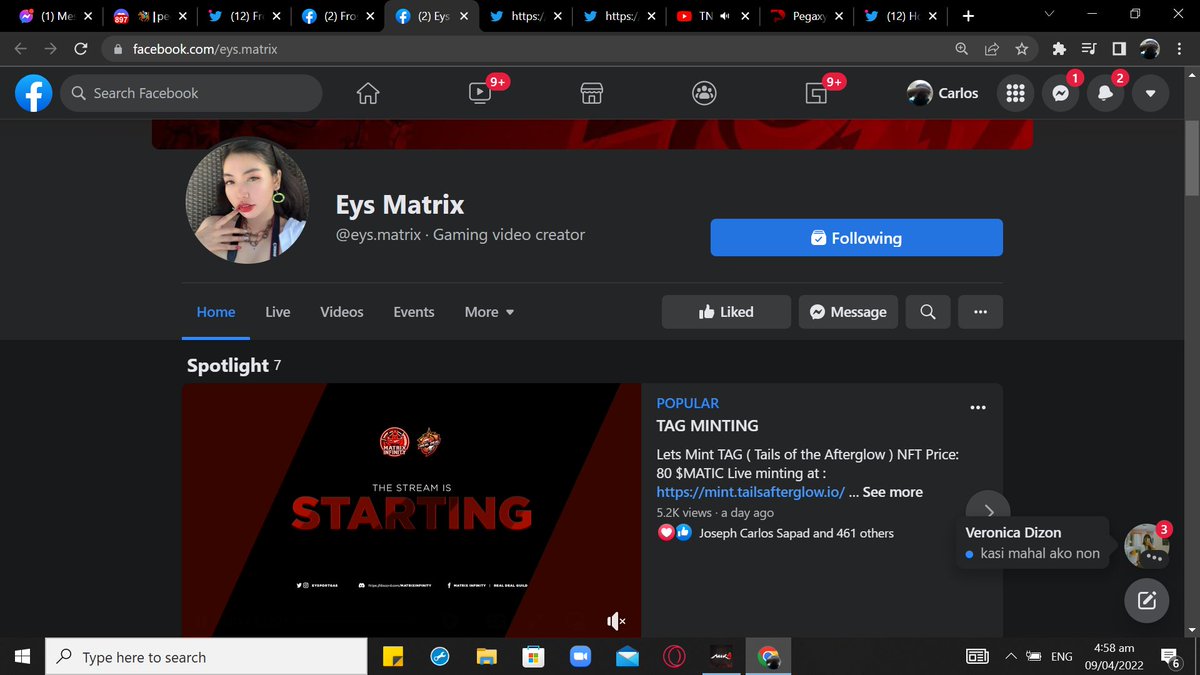Open Zoom from the taskbar
Screen dimensions: 1200x675
[x=580, y=657]
